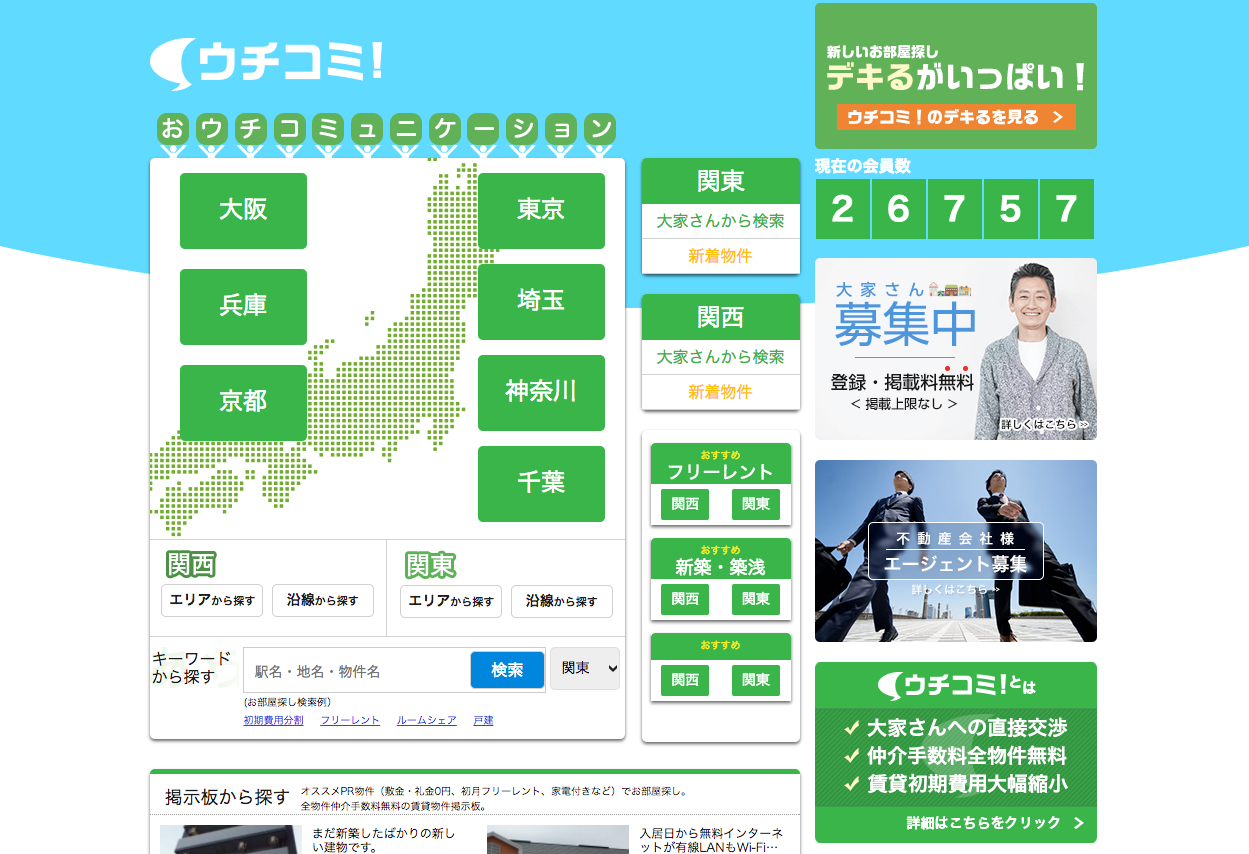The height and width of the screenshot is (854, 1249).
Task: Click the ウチコミ!のデキるを見る orange button
Action: [x=955, y=117]
